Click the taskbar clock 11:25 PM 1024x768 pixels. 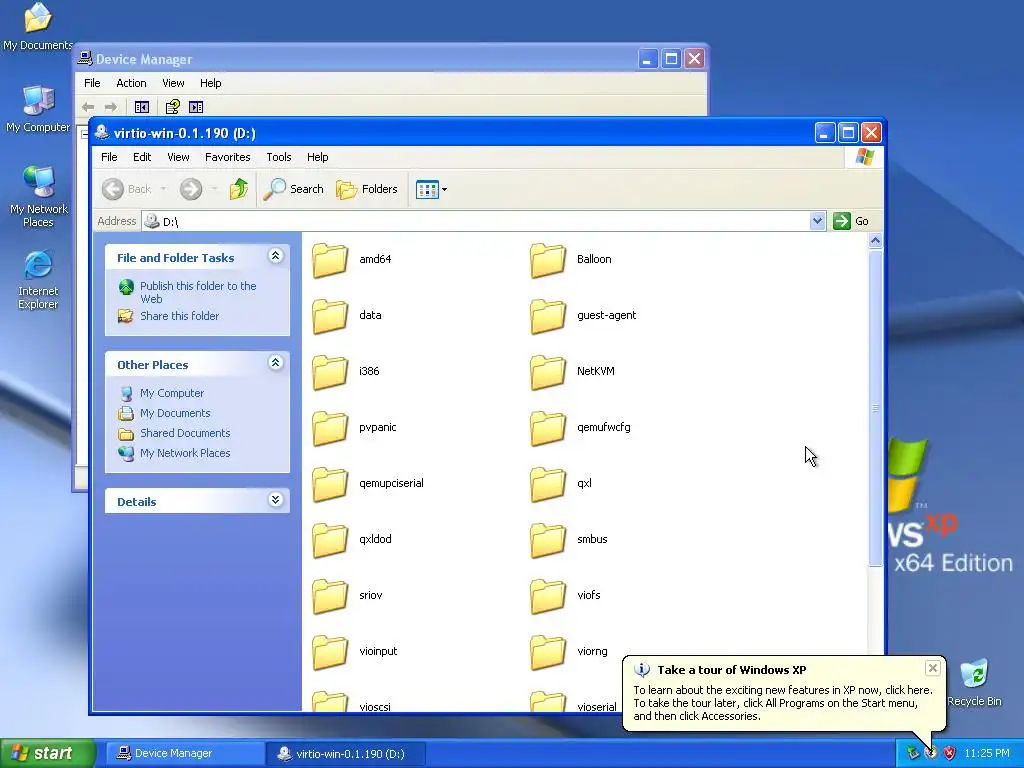pos(987,753)
